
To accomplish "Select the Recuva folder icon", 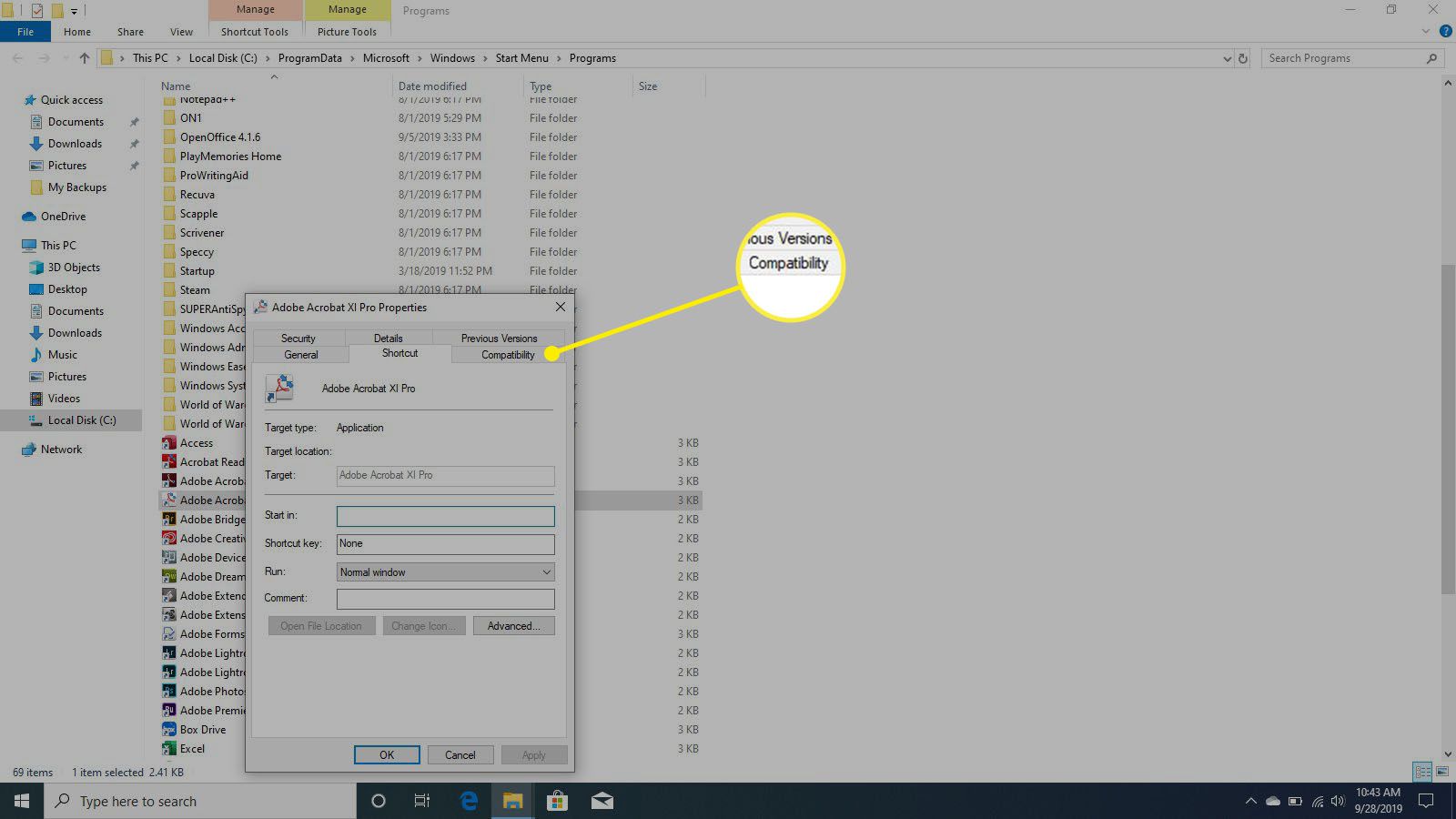I will (x=169, y=195).
